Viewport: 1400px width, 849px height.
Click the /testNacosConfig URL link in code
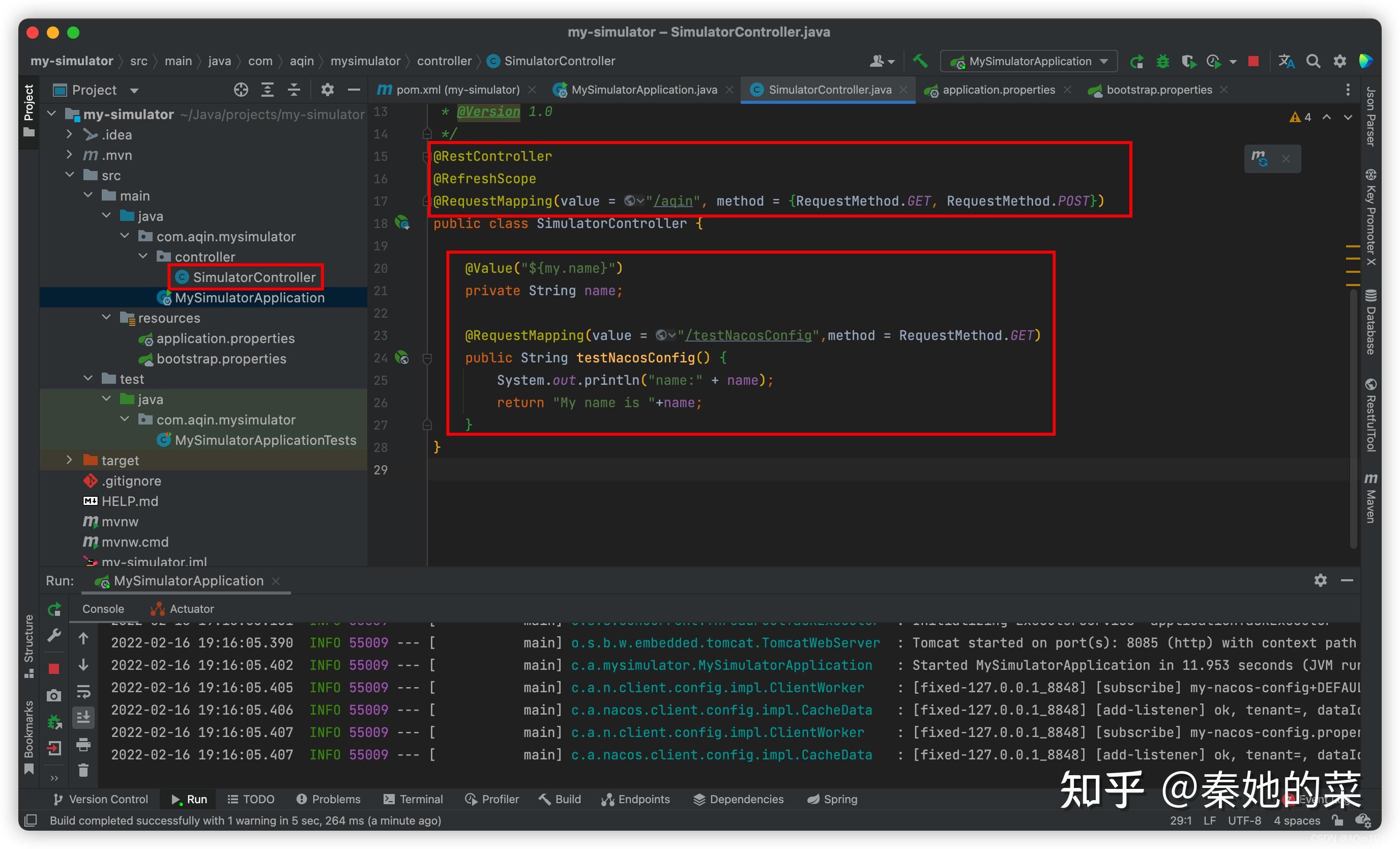[748, 335]
